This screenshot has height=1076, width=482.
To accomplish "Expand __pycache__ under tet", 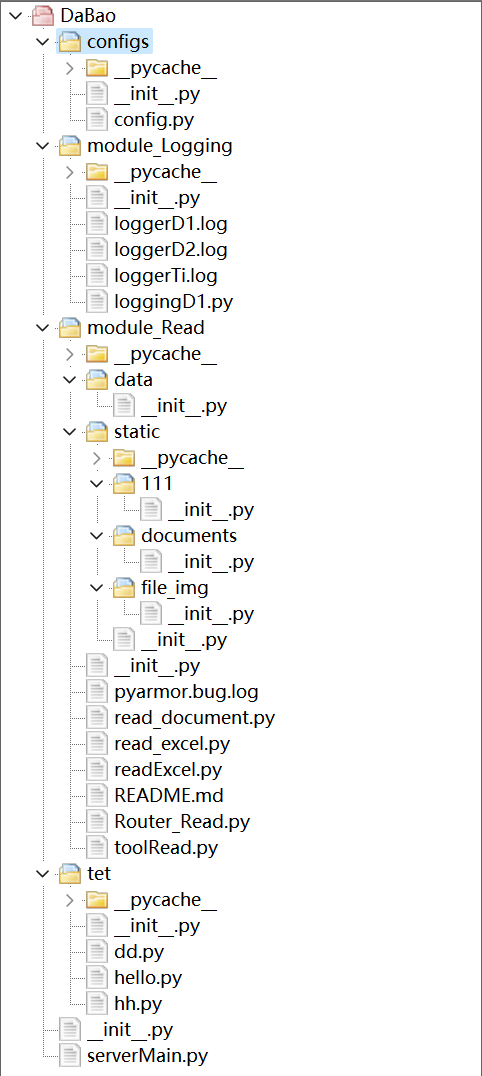I will pyautogui.click(x=69, y=900).
